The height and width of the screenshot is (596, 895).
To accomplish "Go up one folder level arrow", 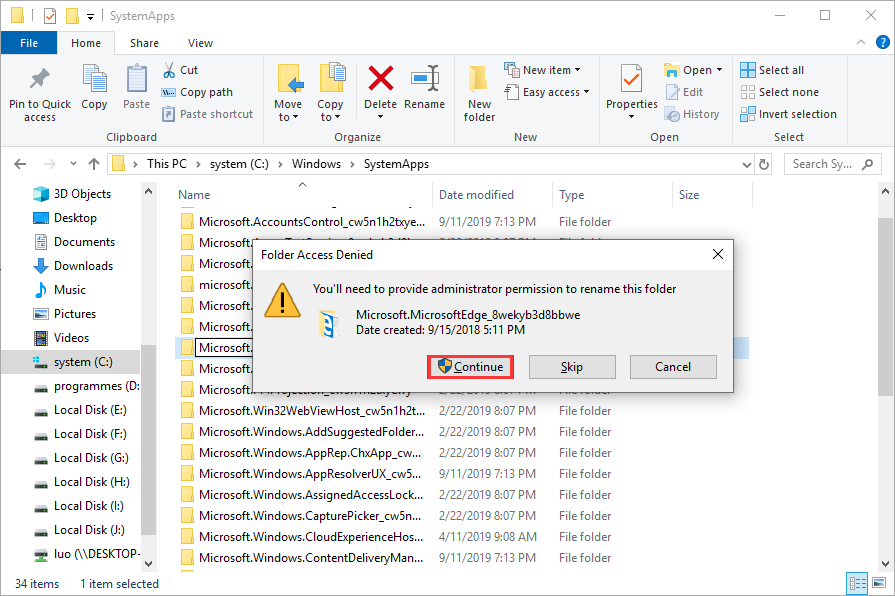I will click(x=94, y=164).
